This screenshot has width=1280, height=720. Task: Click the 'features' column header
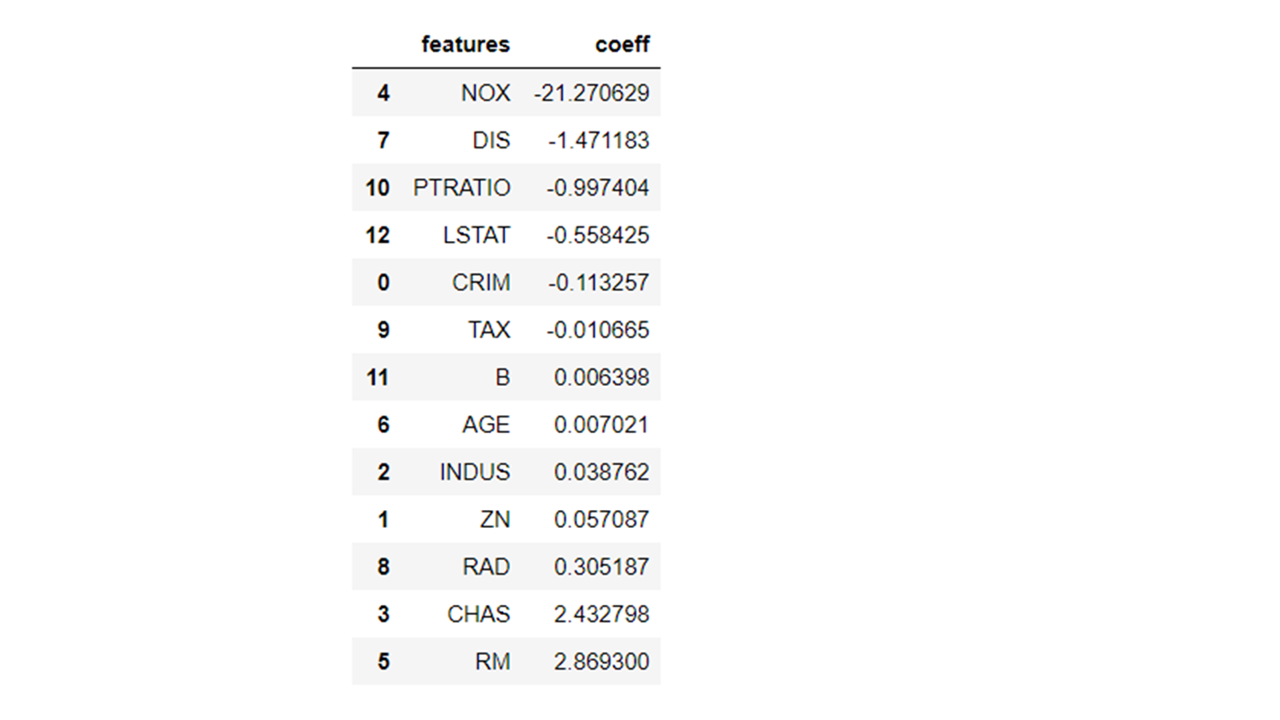pos(465,45)
